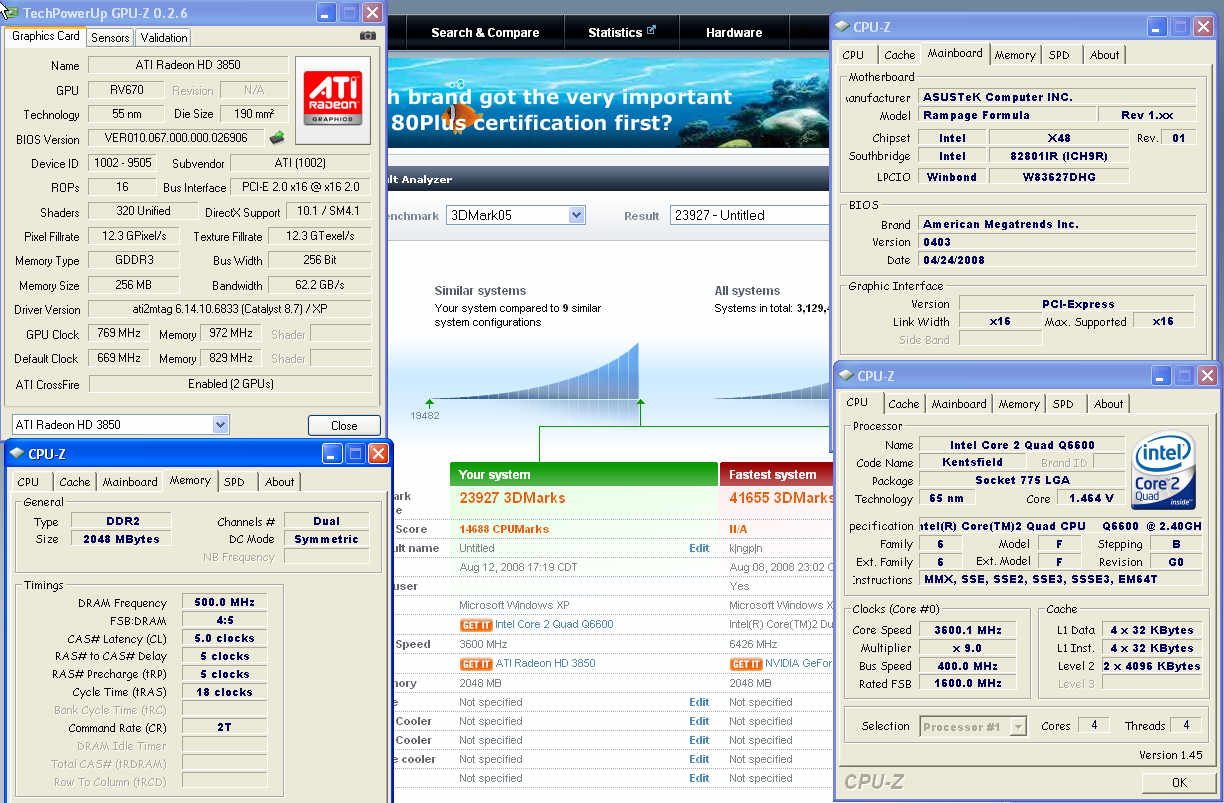Click the Multiplier x 9.0 value
Screen dimensions: 1224x803
click(969, 648)
